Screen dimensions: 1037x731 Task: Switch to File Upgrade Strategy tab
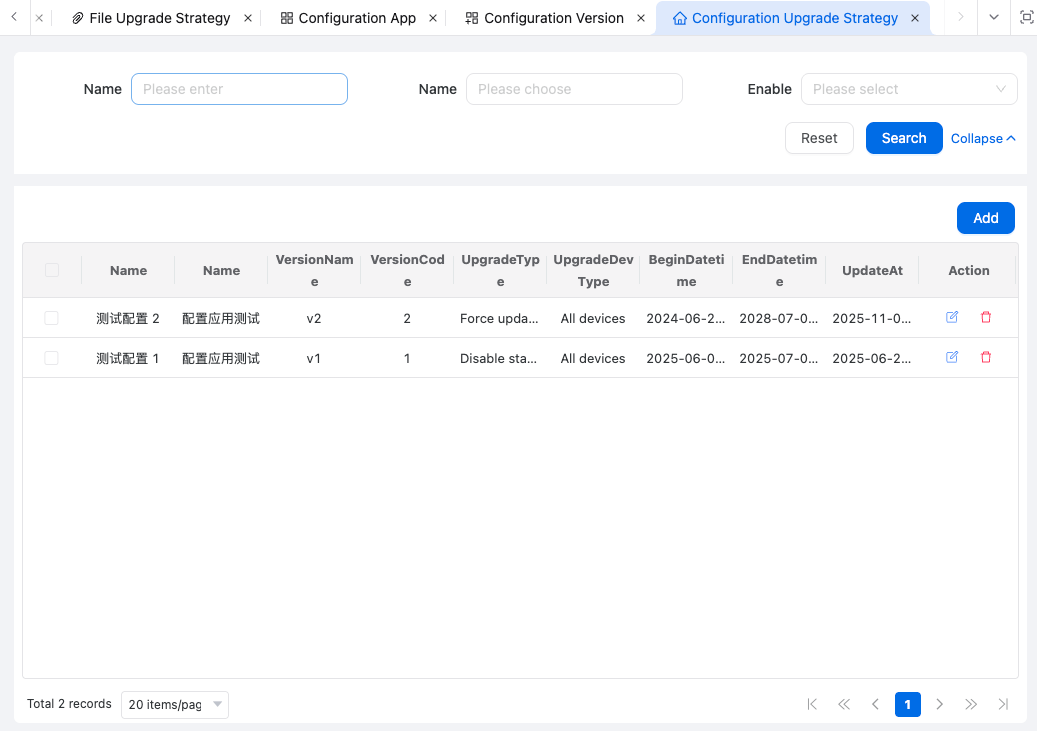coord(159,18)
